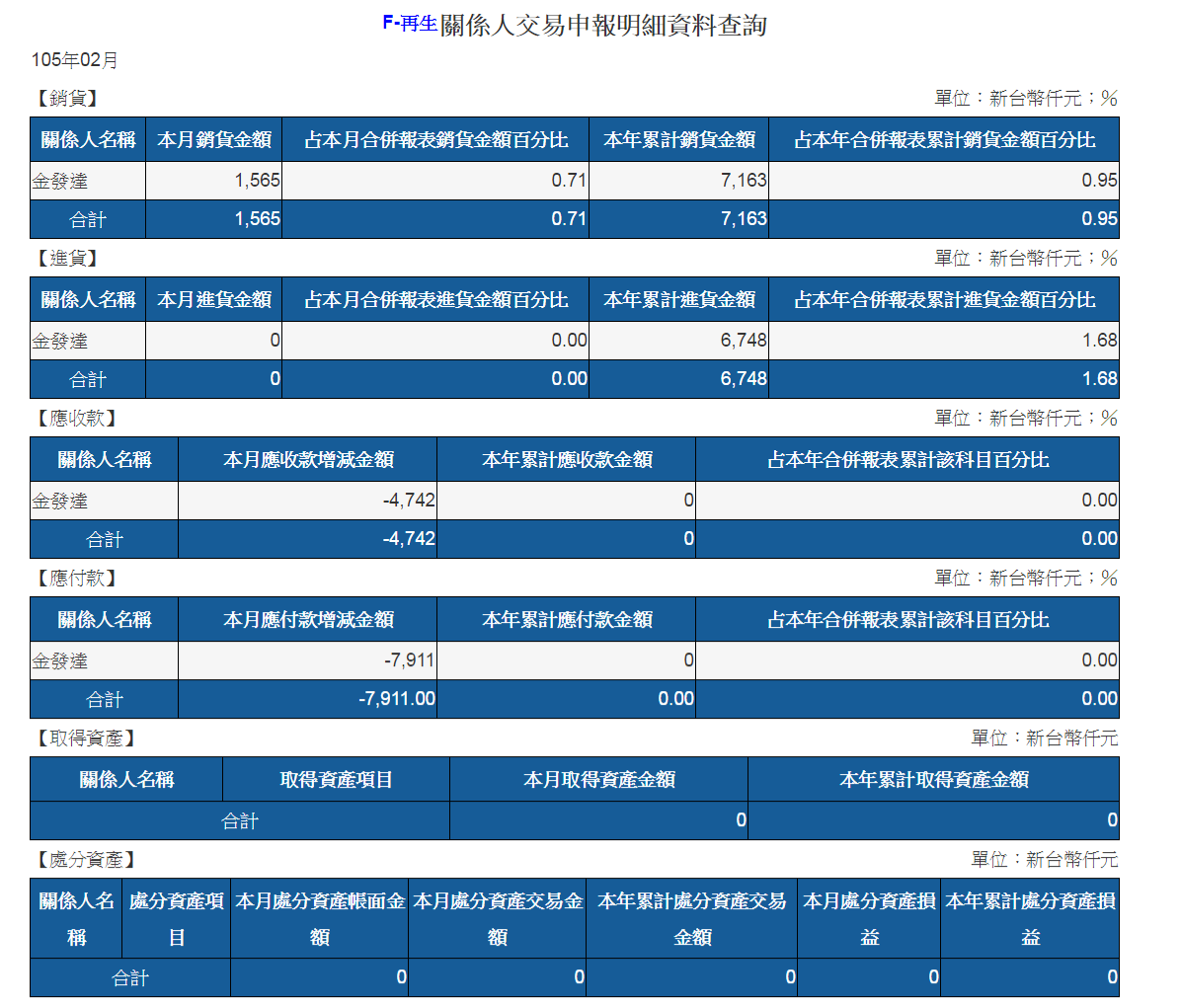Click 本年累計進貨金額 column header
This screenshot has width=1181, height=1008.
(678, 299)
